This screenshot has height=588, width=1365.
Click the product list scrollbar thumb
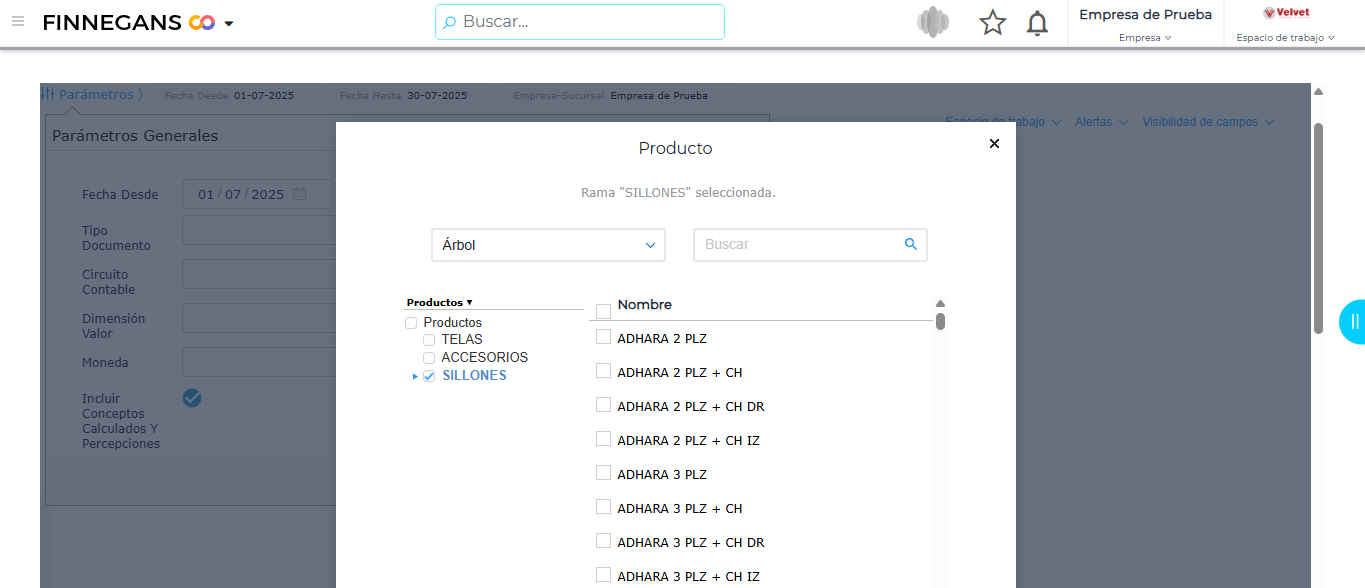click(940, 321)
